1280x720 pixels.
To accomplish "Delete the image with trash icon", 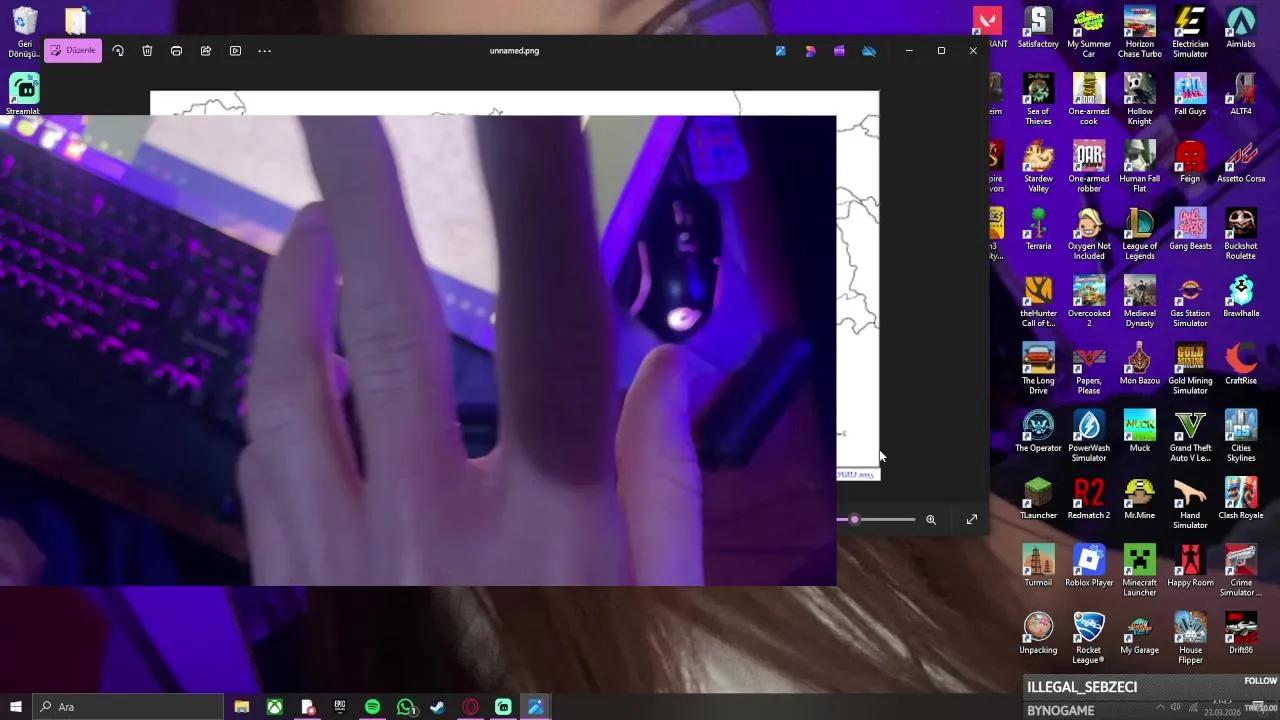I will pyautogui.click(x=147, y=51).
